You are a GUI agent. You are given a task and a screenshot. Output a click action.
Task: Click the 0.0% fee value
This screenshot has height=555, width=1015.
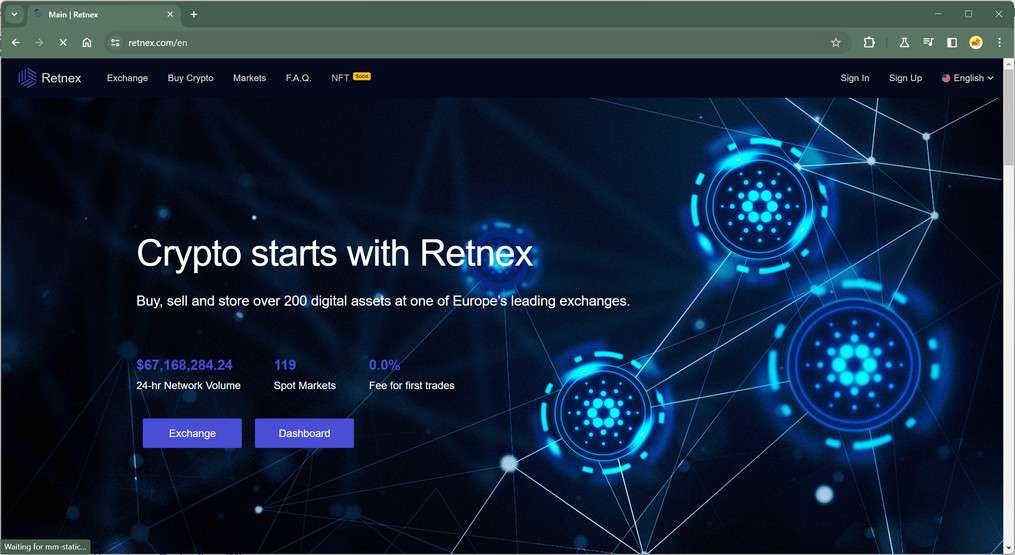pos(385,365)
